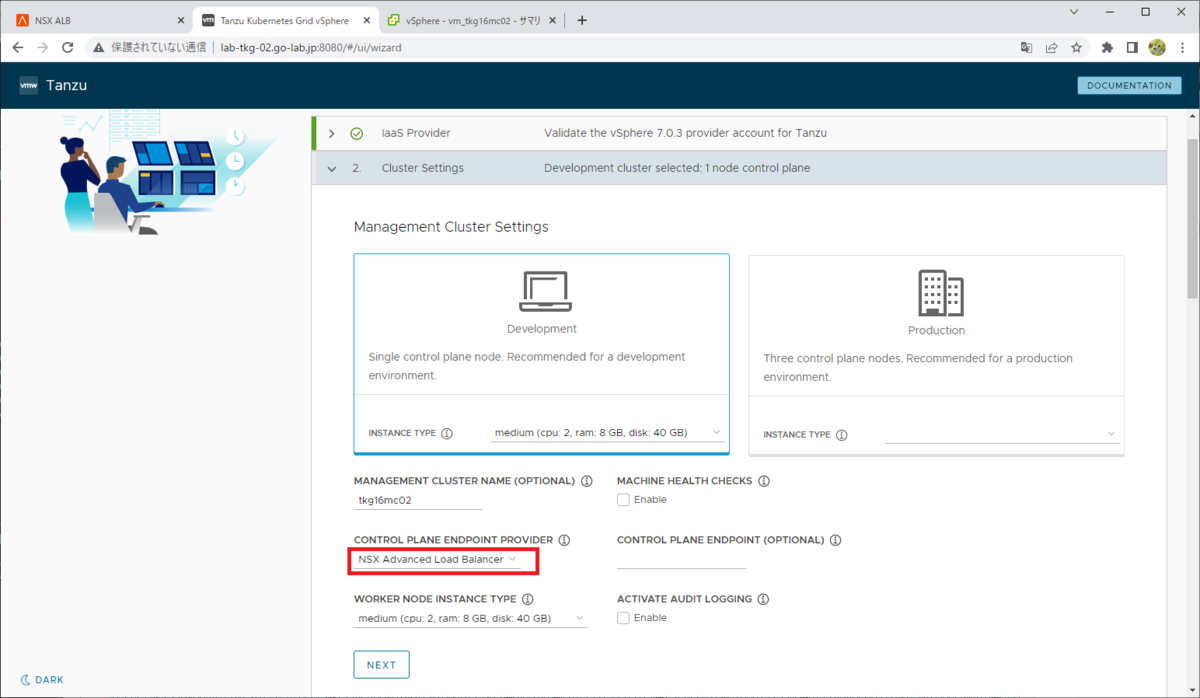Switch to vSphere vm_tkg16mc02 browser tab
This screenshot has height=698, width=1200.
coord(472,20)
